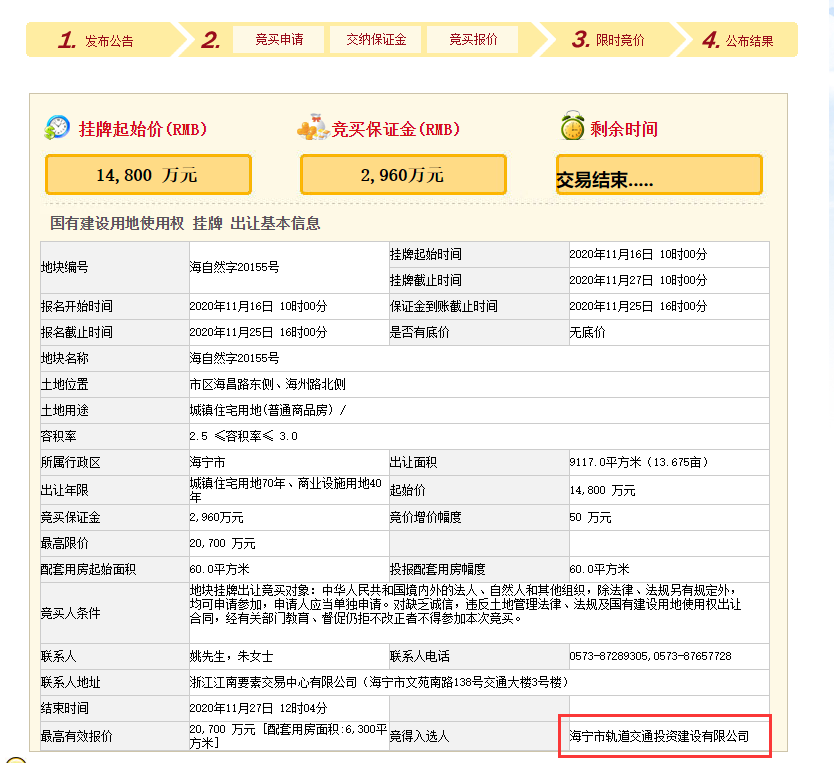The height and width of the screenshot is (763, 834).
Task: Click the winning bidder 海宁市轨道交通投资建设有限公司
Action: tap(660, 736)
